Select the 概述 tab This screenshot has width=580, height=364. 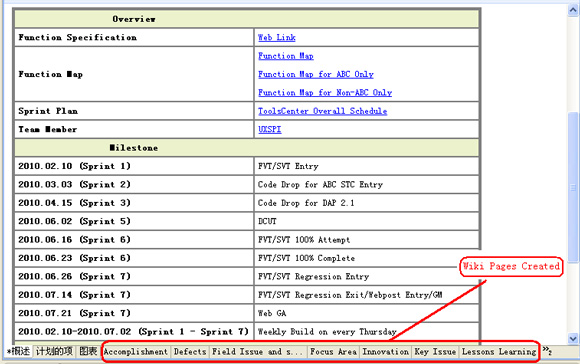[19, 351]
